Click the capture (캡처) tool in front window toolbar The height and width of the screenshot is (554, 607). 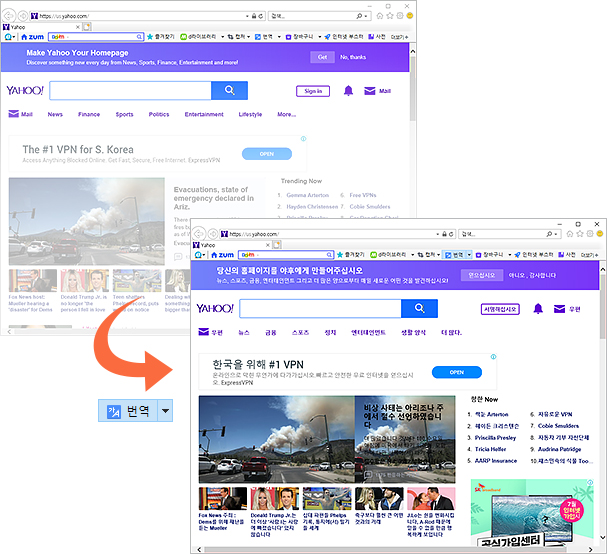click(x=427, y=255)
